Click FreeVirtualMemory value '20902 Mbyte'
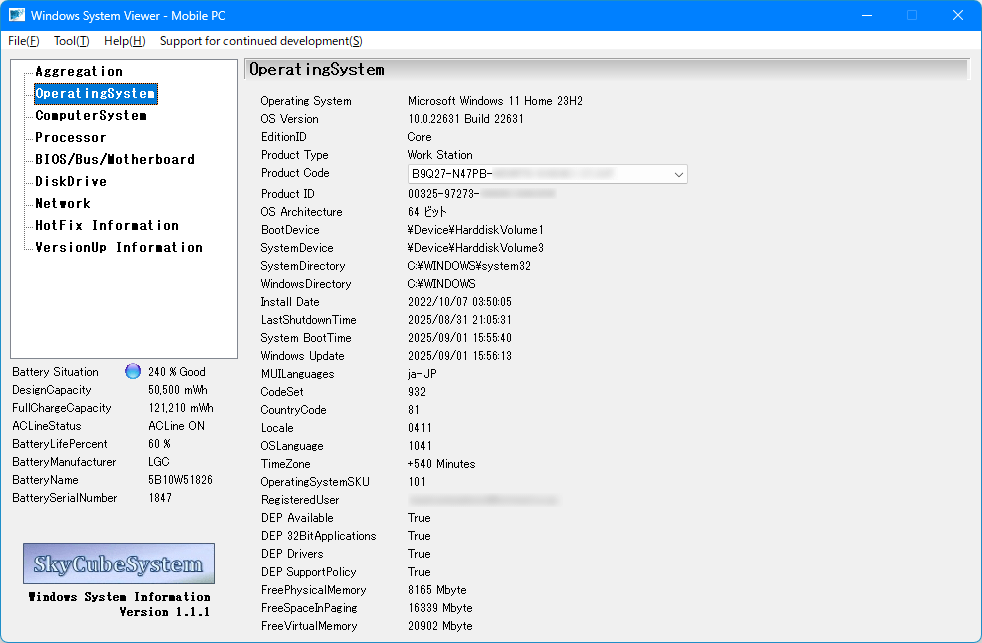The height and width of the screenshot is (643, 982). tap(440, 626)
